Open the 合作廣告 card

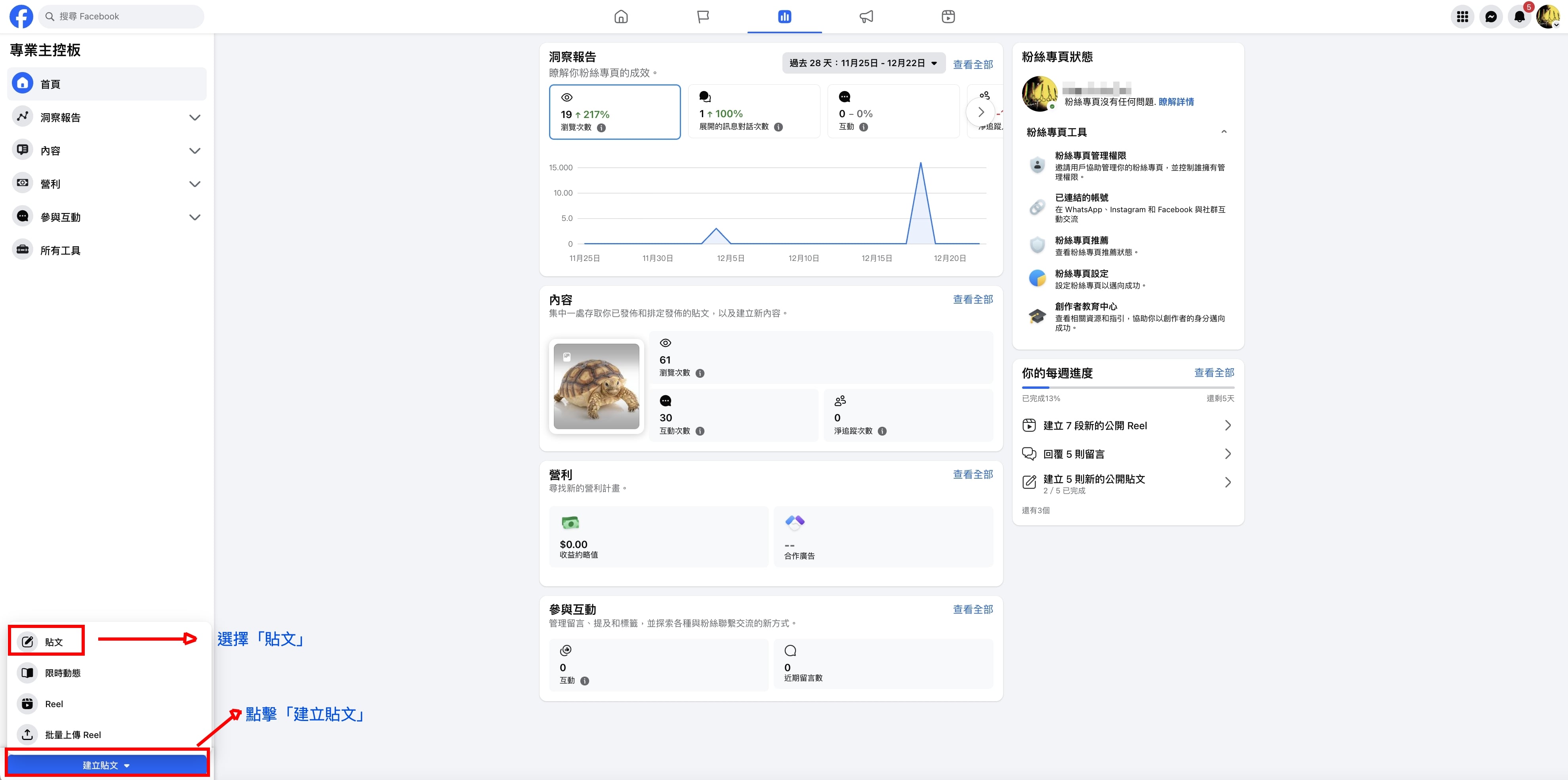coord(883,537)
